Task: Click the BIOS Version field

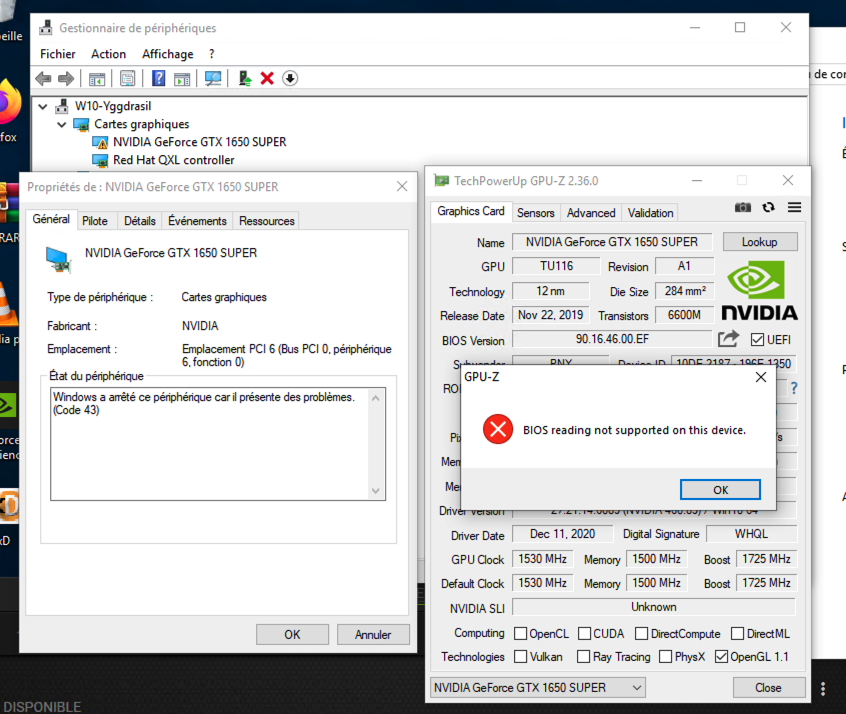Action: tap(612, 339)
